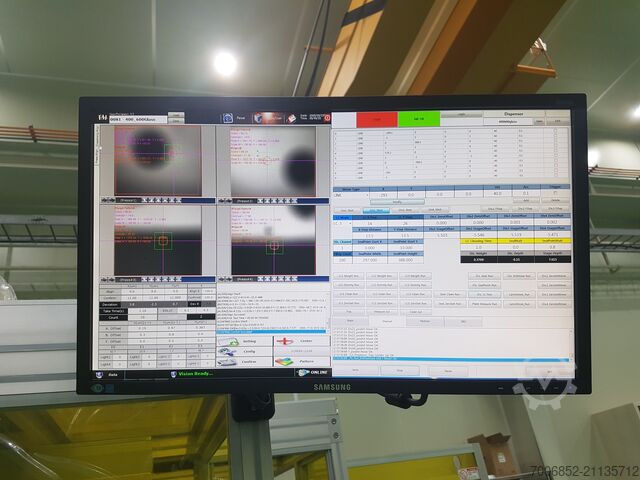
Task: Click the recipe name field 0001 - 400_600Glass
Action: [138, 120]
